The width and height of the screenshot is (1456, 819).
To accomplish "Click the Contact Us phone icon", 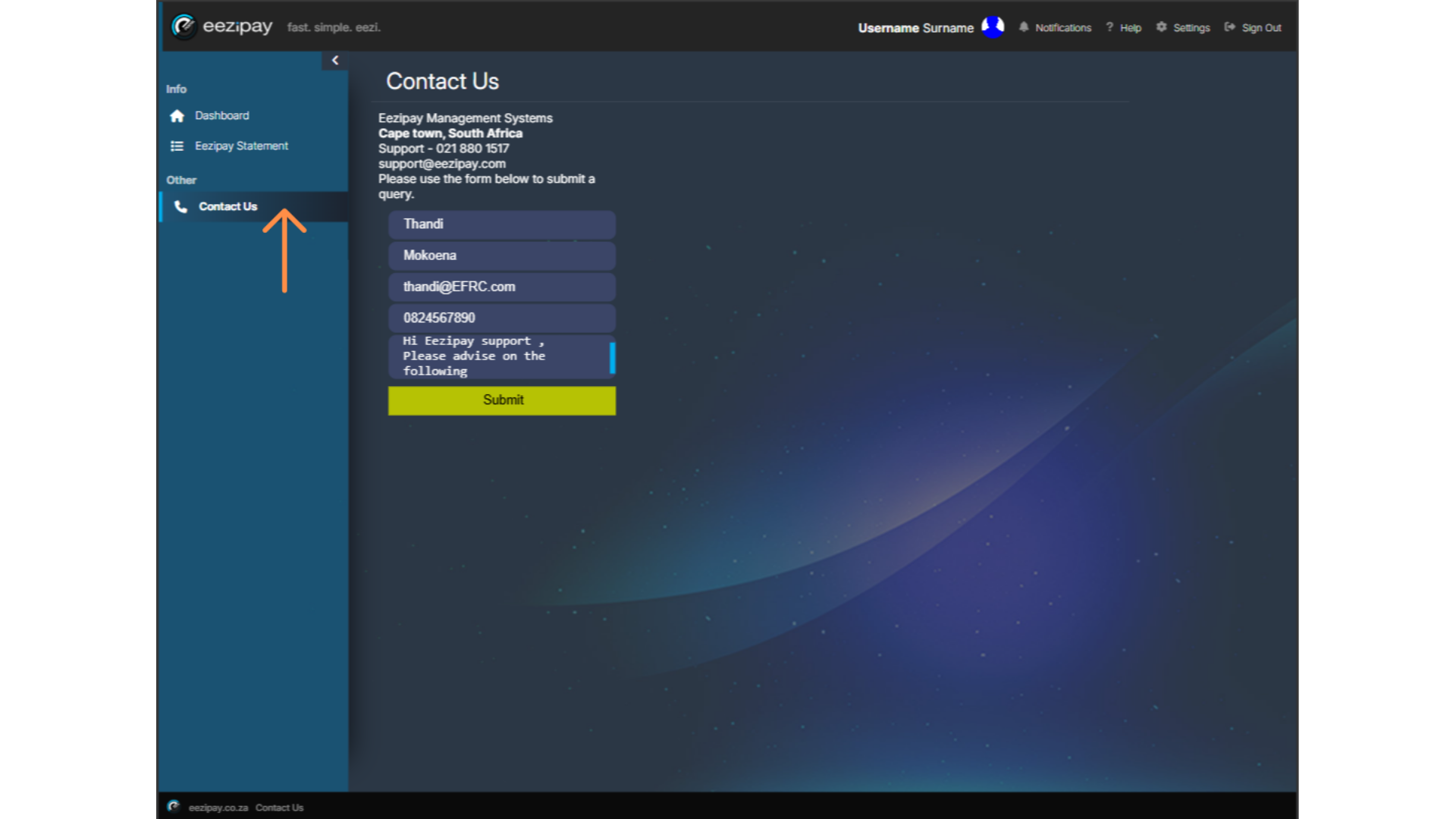I will pyautogui.click(x=180, y=207).
